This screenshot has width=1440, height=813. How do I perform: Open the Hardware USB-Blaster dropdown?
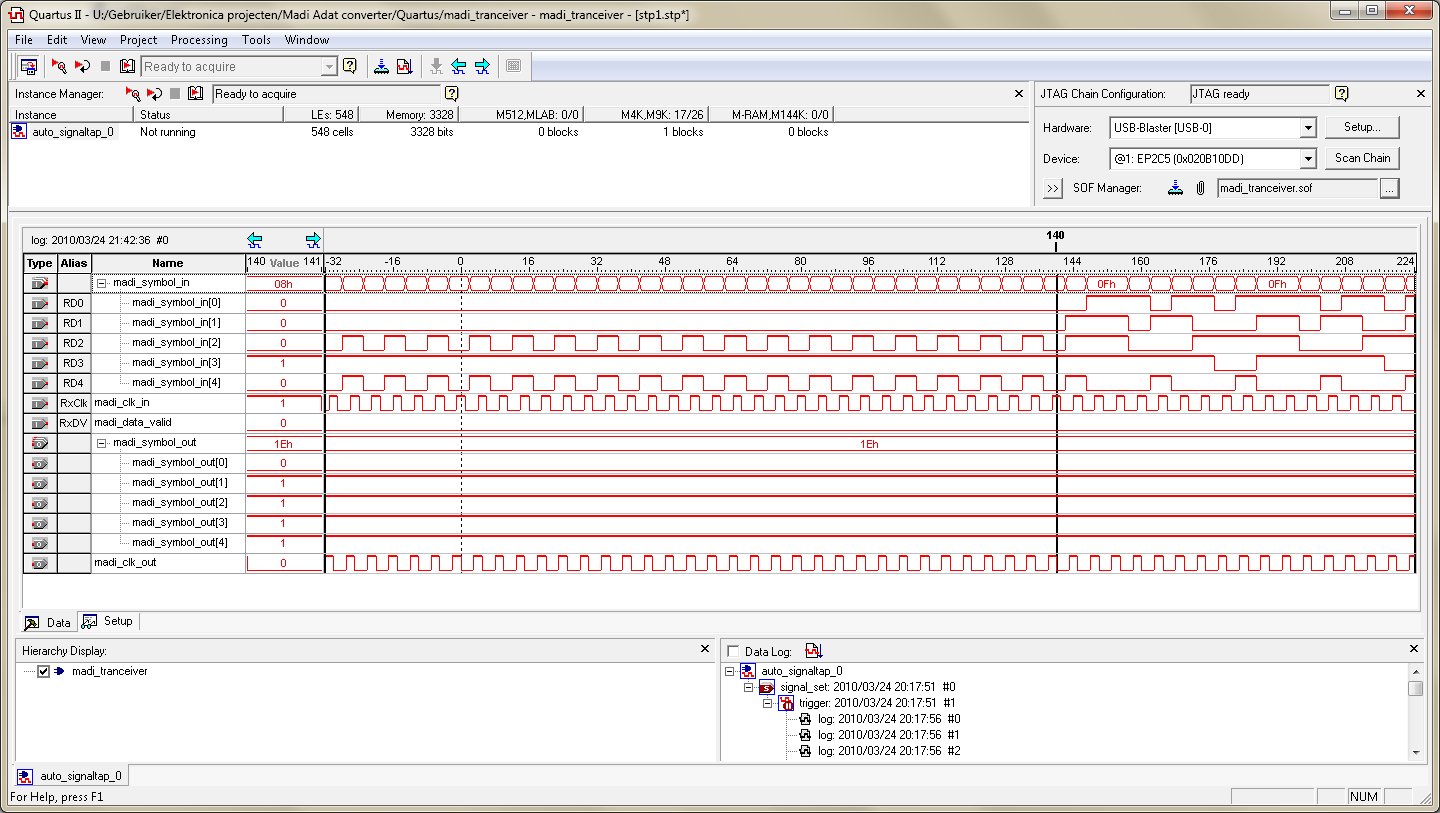coord(1307,128)
